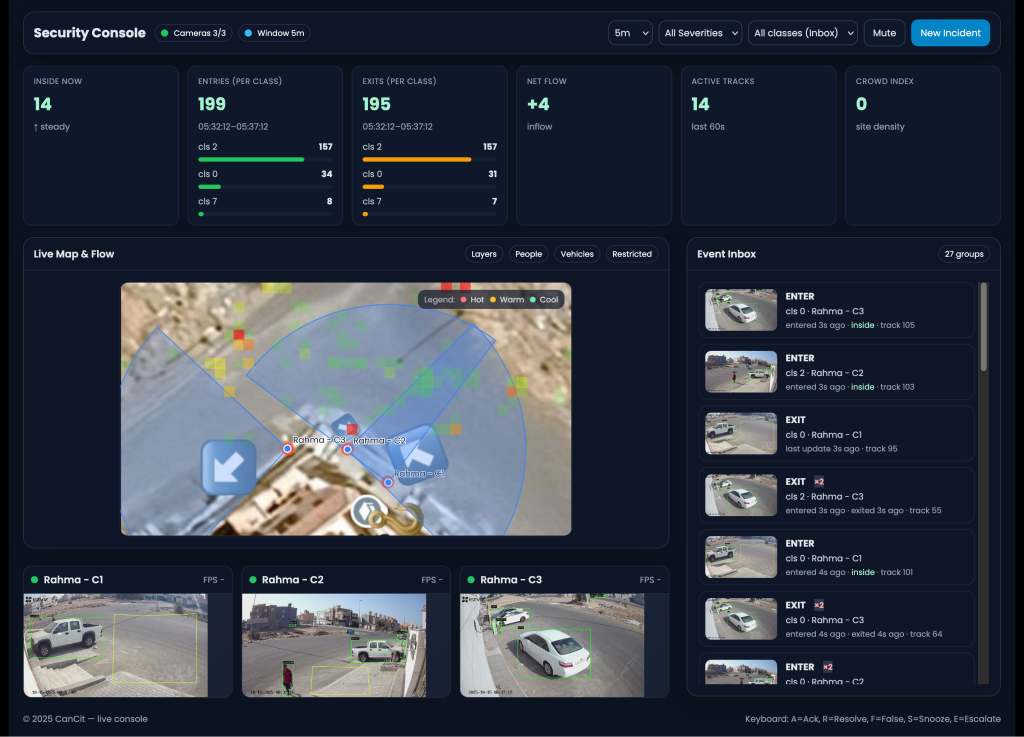
Task: Open the 5m time window dropdown
Action: click(630, 33)
